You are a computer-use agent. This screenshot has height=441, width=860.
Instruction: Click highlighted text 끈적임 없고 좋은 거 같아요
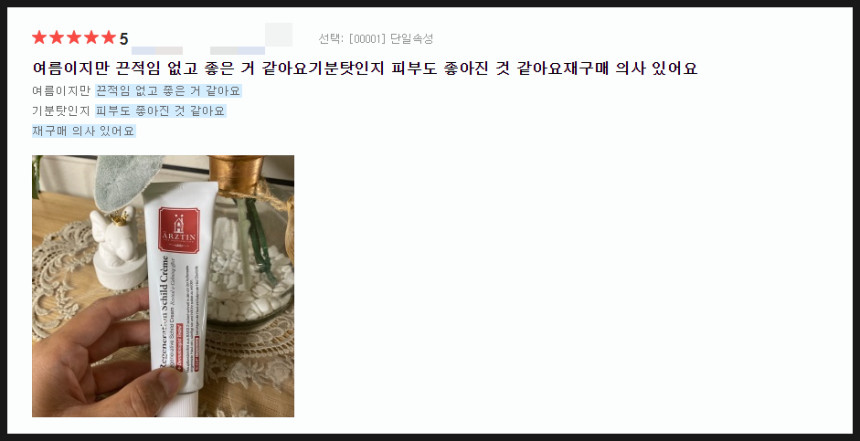pyautogui.click(x=168, y=91)
